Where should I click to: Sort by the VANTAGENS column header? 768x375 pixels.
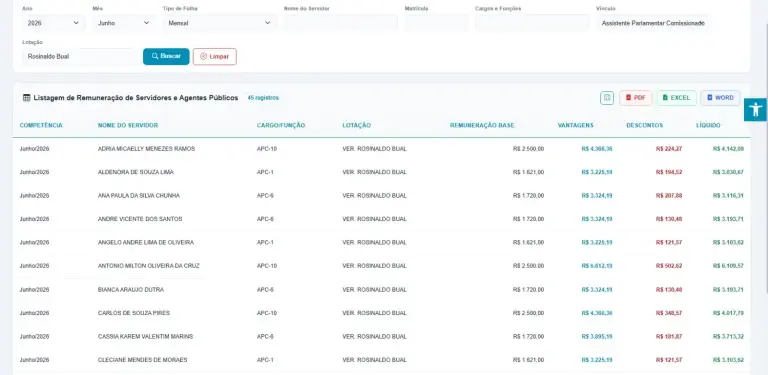coord(576,125)
